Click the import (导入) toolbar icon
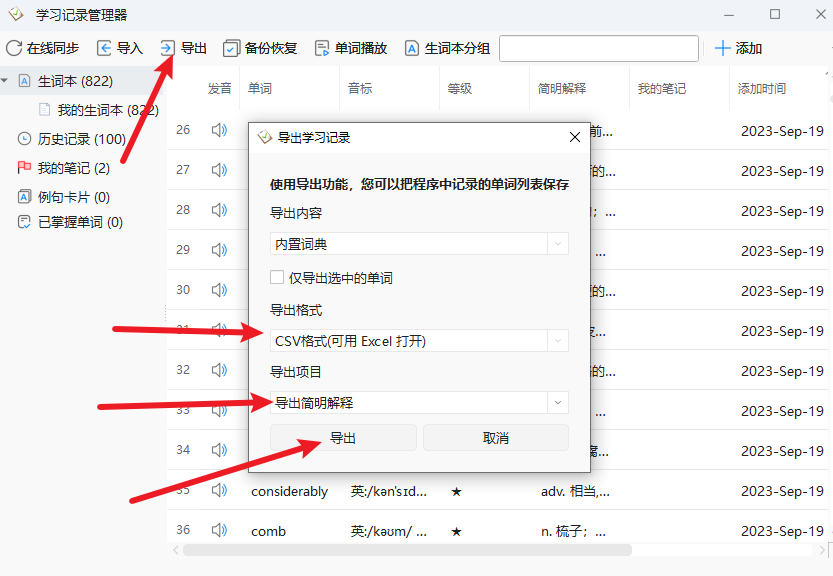Image resolution: width=833 pixels, height=576 pixels. tap(104, 48)
